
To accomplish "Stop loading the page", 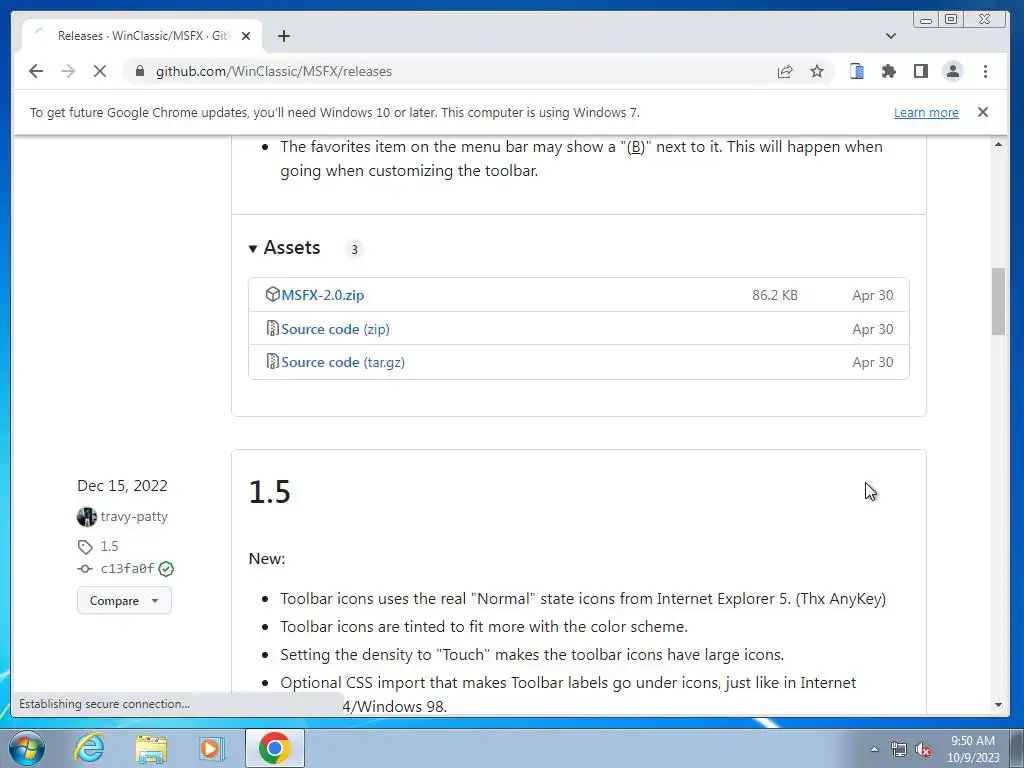I will [x=100, y=71].
